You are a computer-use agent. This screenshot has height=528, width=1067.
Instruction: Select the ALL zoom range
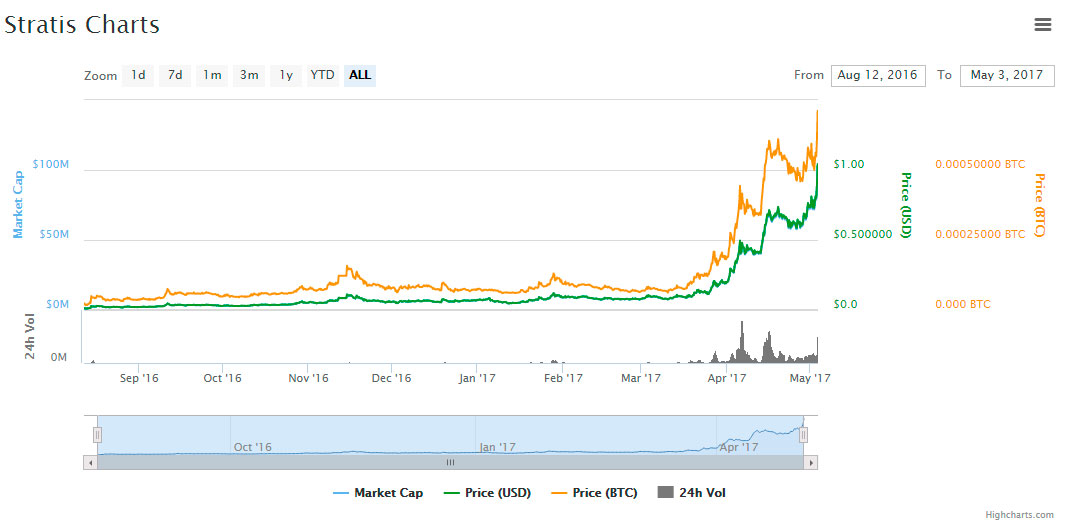pyautogui.click(x=360, y=76)
